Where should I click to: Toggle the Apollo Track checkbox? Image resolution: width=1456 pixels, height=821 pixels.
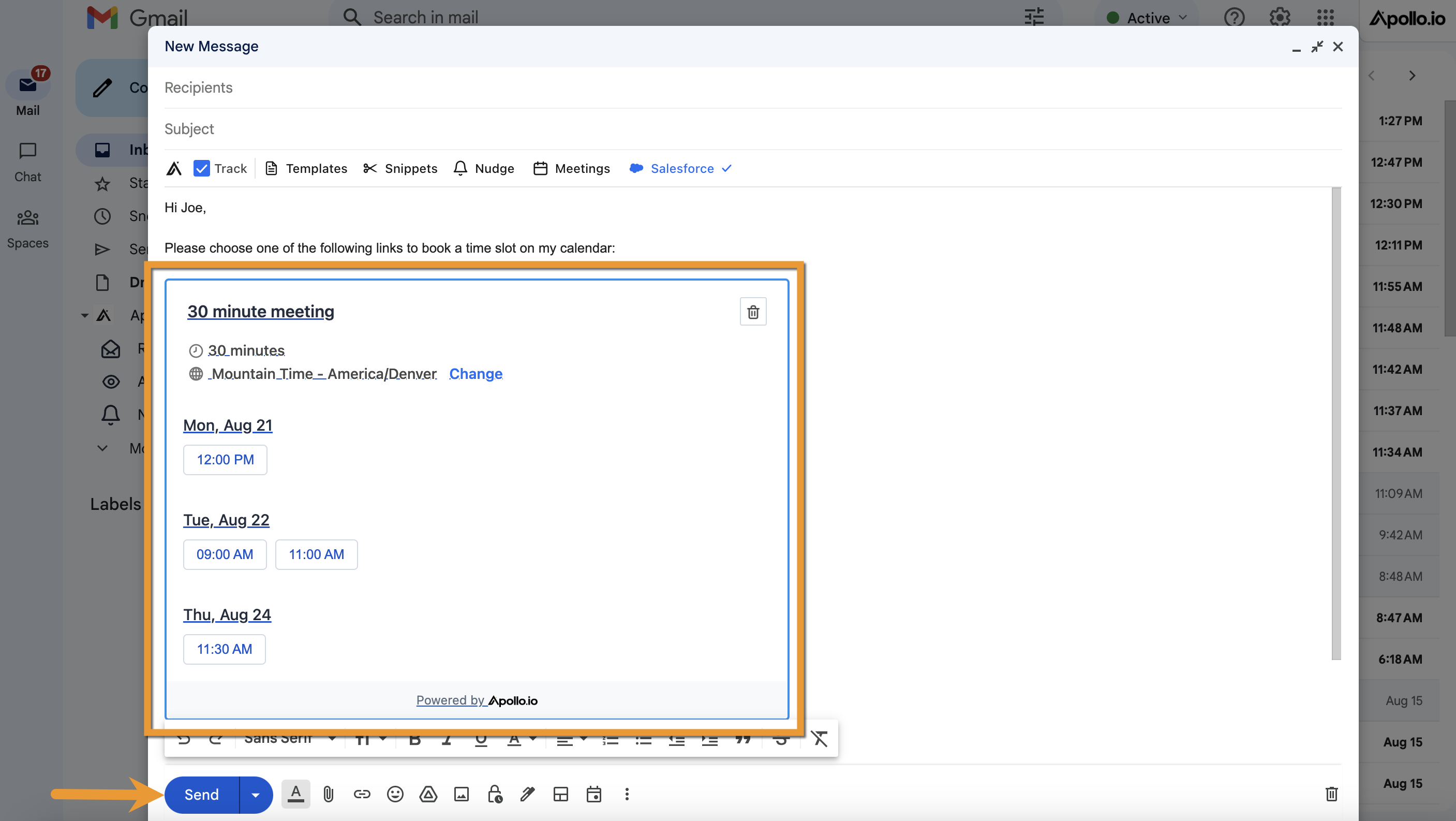[201, 169]
